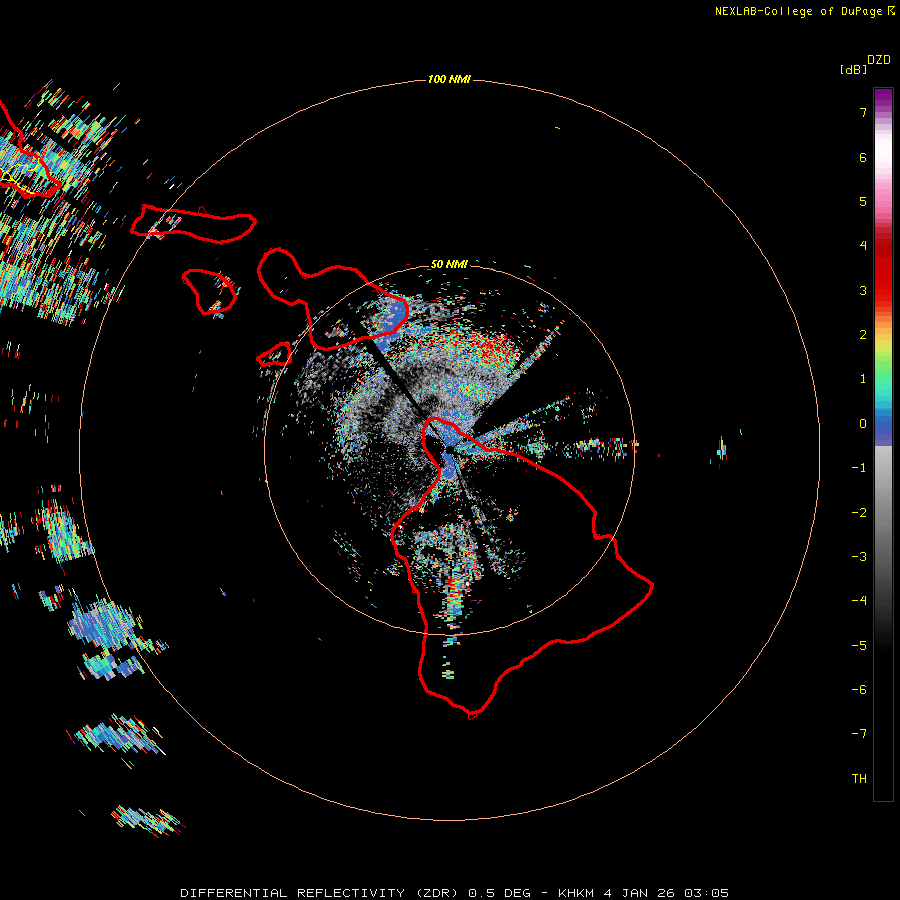Click the -3 value on color scale
The height and width of the screenshot is (900, 900).
pyautogui.click(x=859, y=557)
